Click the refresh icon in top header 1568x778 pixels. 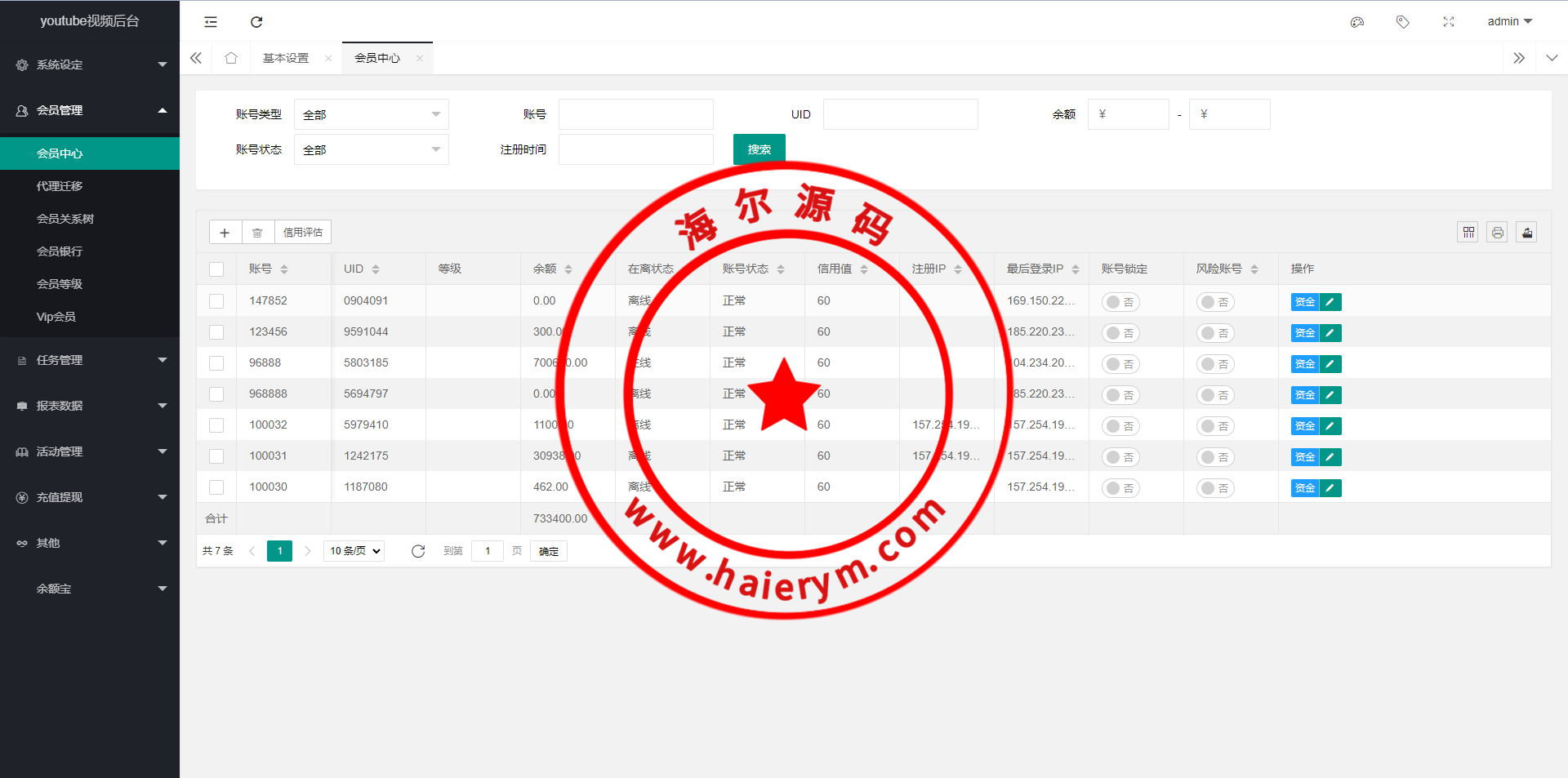256,22
